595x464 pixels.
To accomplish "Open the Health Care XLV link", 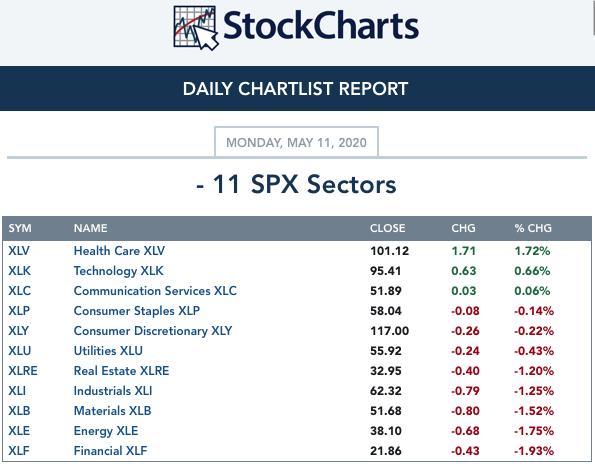I will coord(119,251).
